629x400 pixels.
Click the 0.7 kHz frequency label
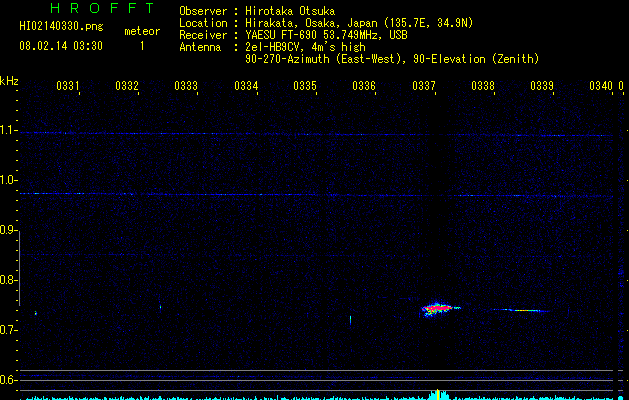(8, 330)
